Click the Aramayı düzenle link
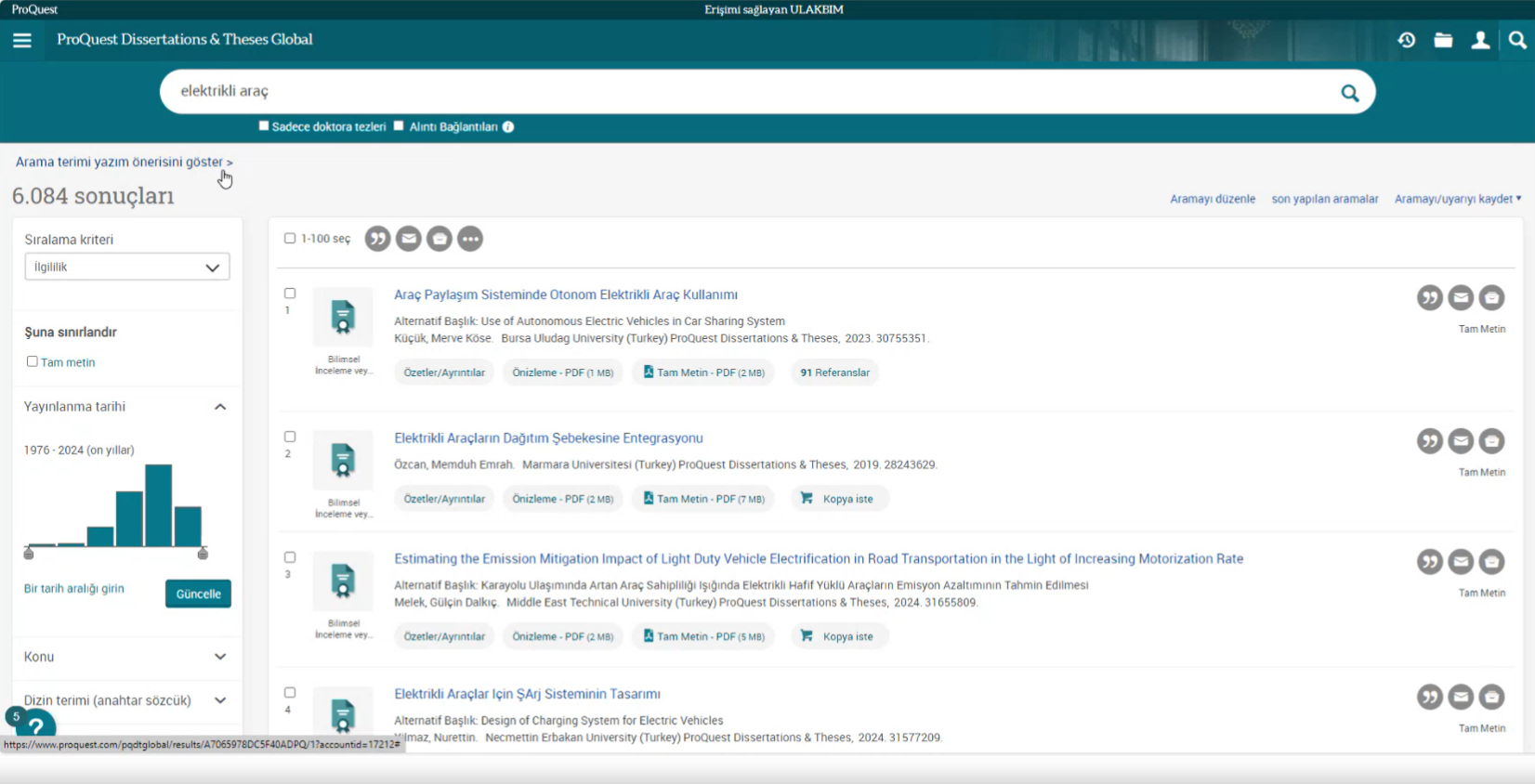The width and height of the screenshot is (1535, 784). (1212, 199)
